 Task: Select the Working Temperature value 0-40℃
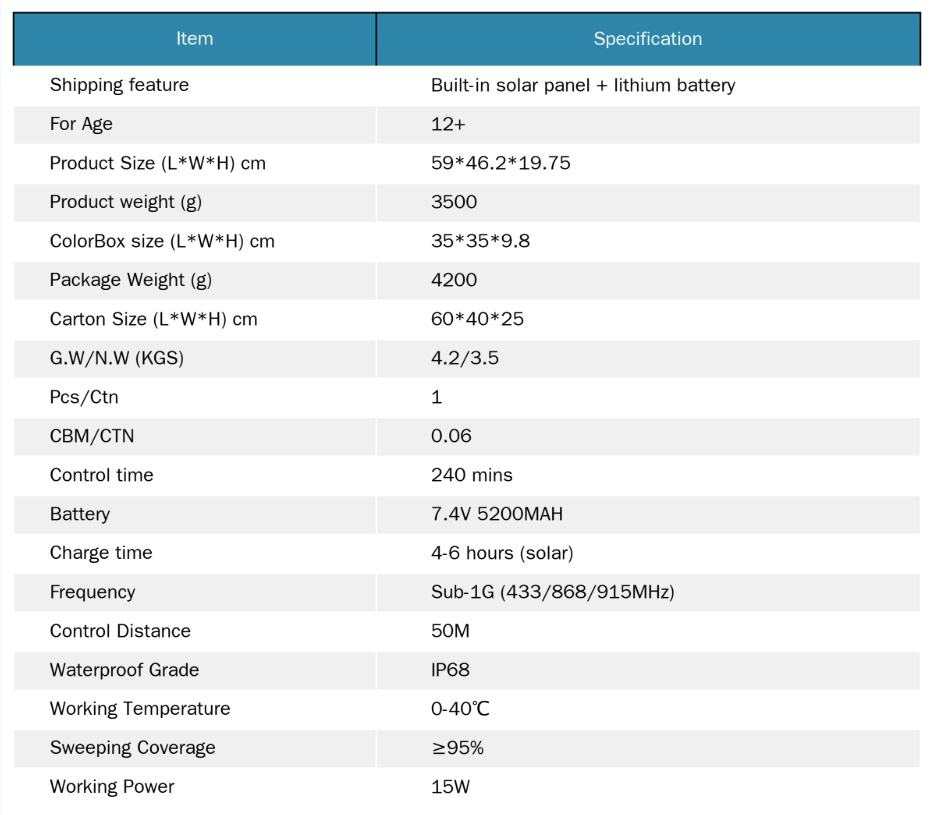(460, 709)
